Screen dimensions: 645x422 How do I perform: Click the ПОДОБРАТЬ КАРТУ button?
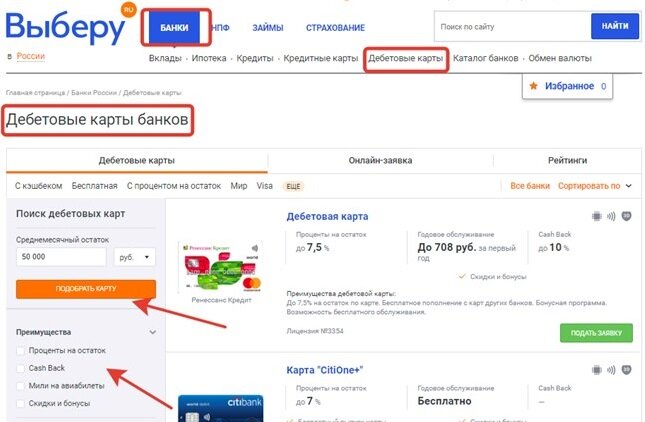(x=86, y=289)
